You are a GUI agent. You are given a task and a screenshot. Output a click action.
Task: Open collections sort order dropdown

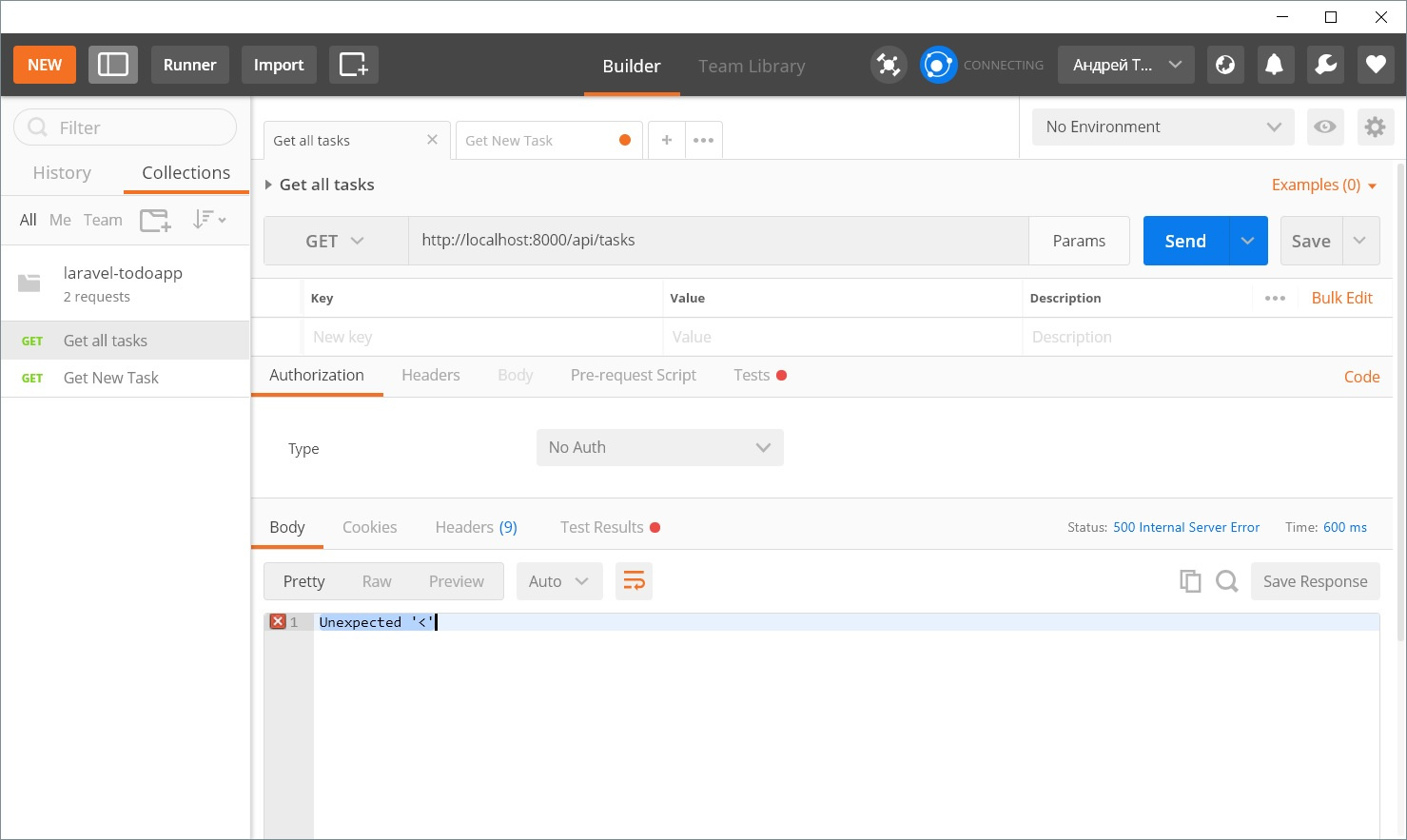coord(209,220)
